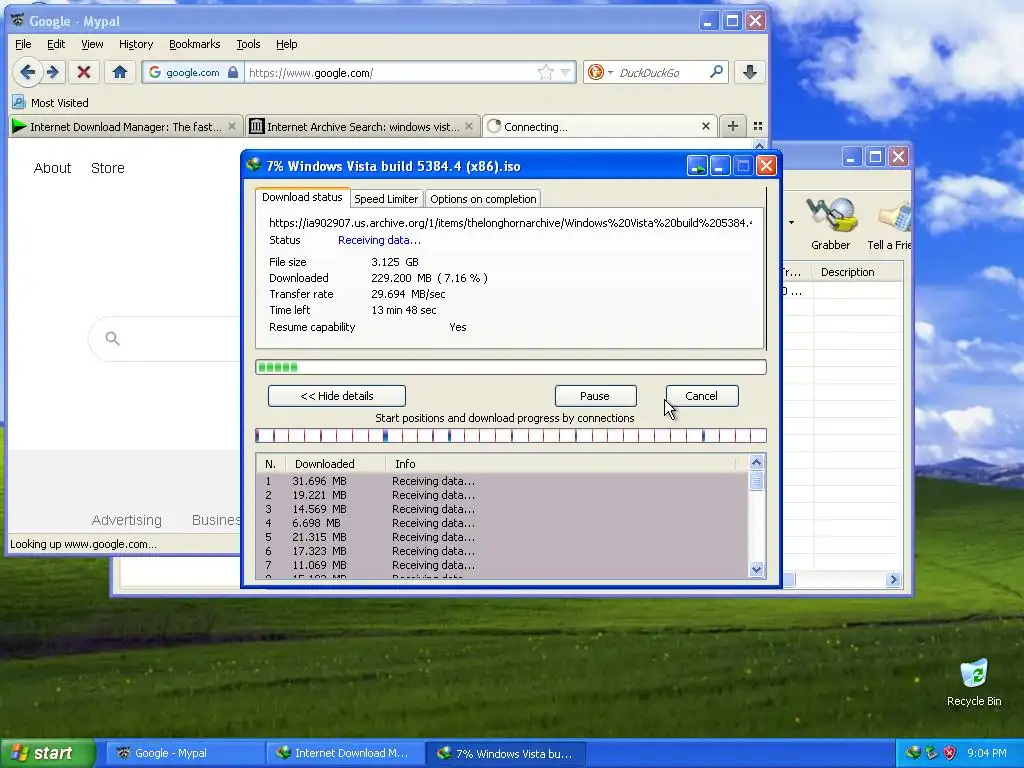The width and height of the screenshot is (1024, 768).
Task: Switch to Internet Download Manager browser tab
Action: click(x=126, y=126)
